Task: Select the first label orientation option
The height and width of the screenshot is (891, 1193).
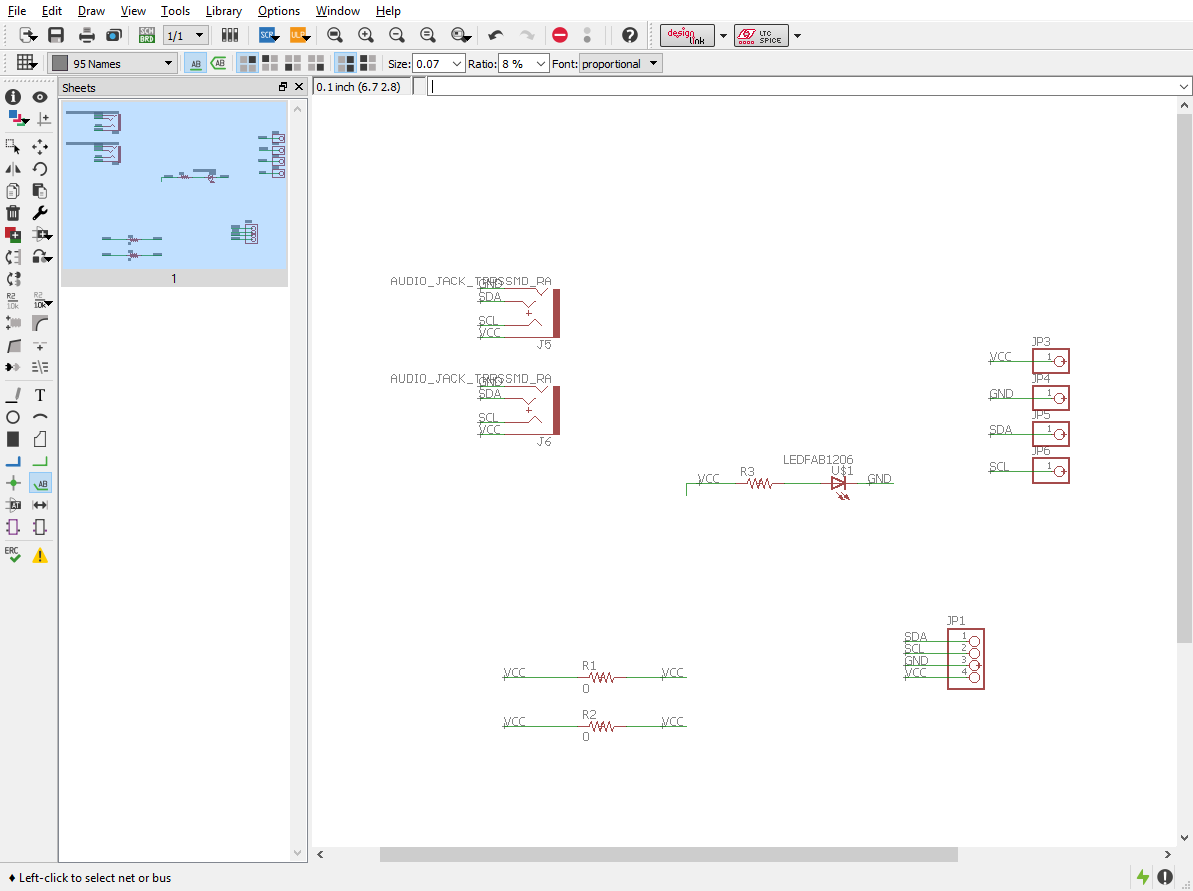Action: [x=248, y=64]
